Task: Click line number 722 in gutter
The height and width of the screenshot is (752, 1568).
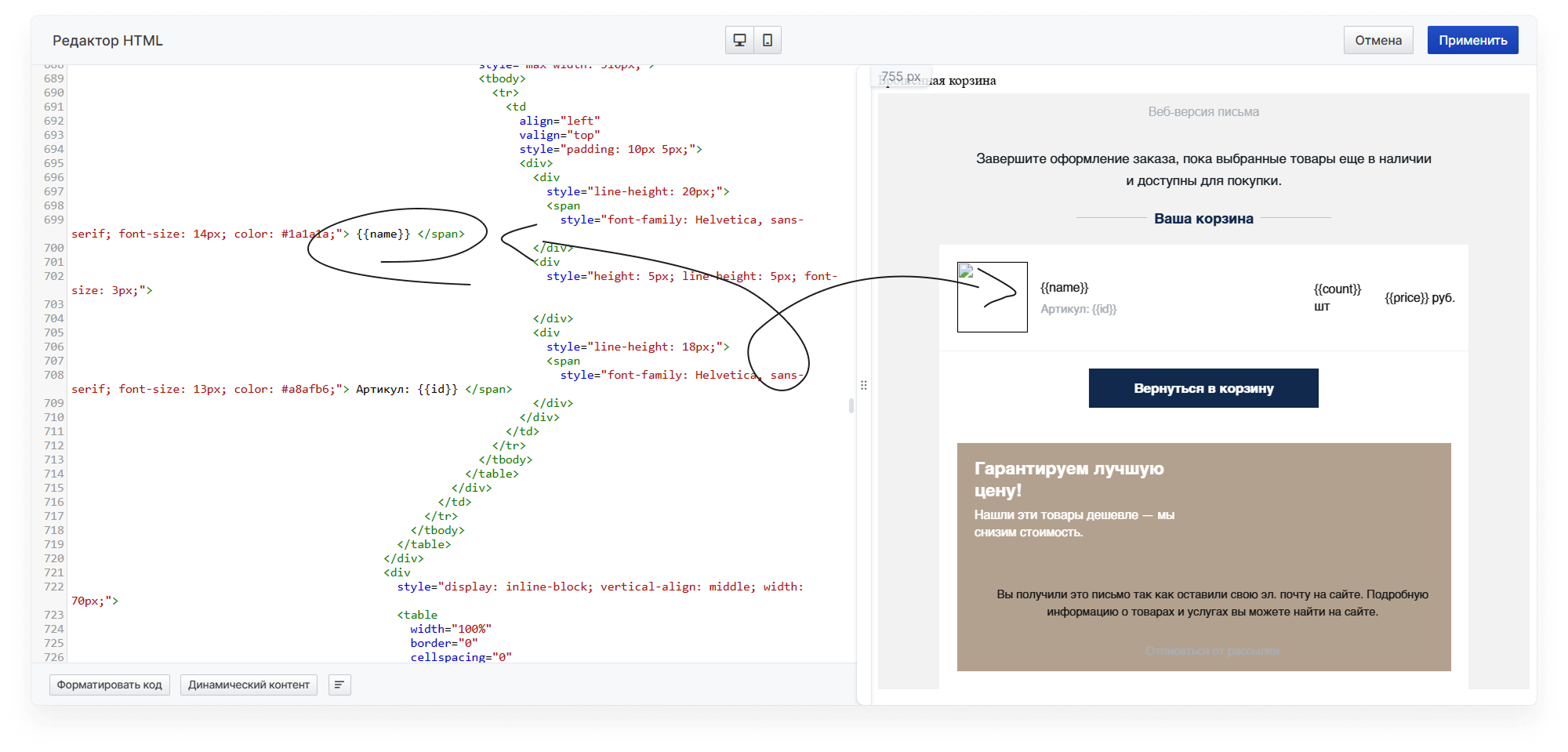Action: pyautogui.click(x=54, y=587)
